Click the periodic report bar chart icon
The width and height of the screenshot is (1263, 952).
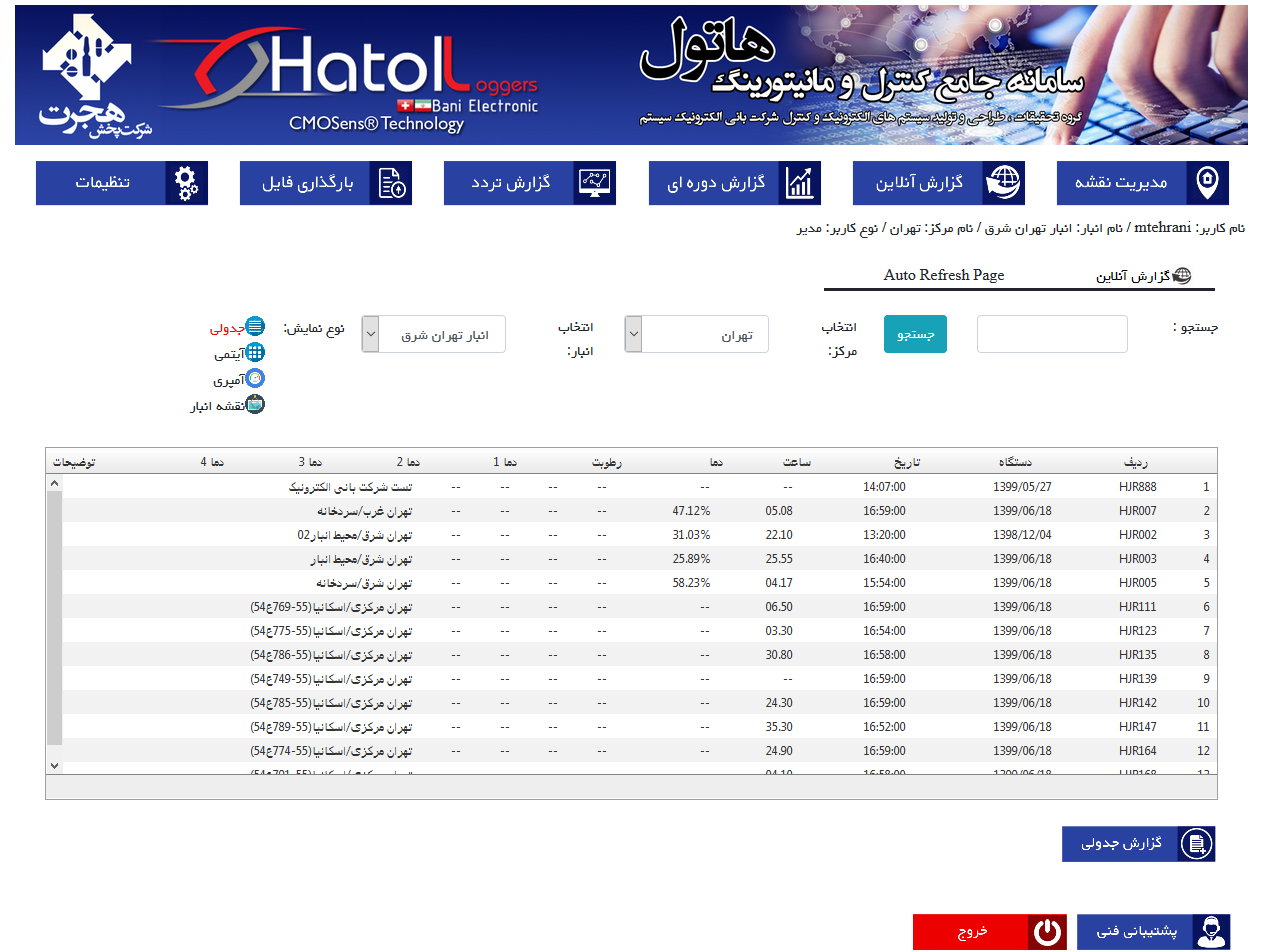(x=800, y=183)
